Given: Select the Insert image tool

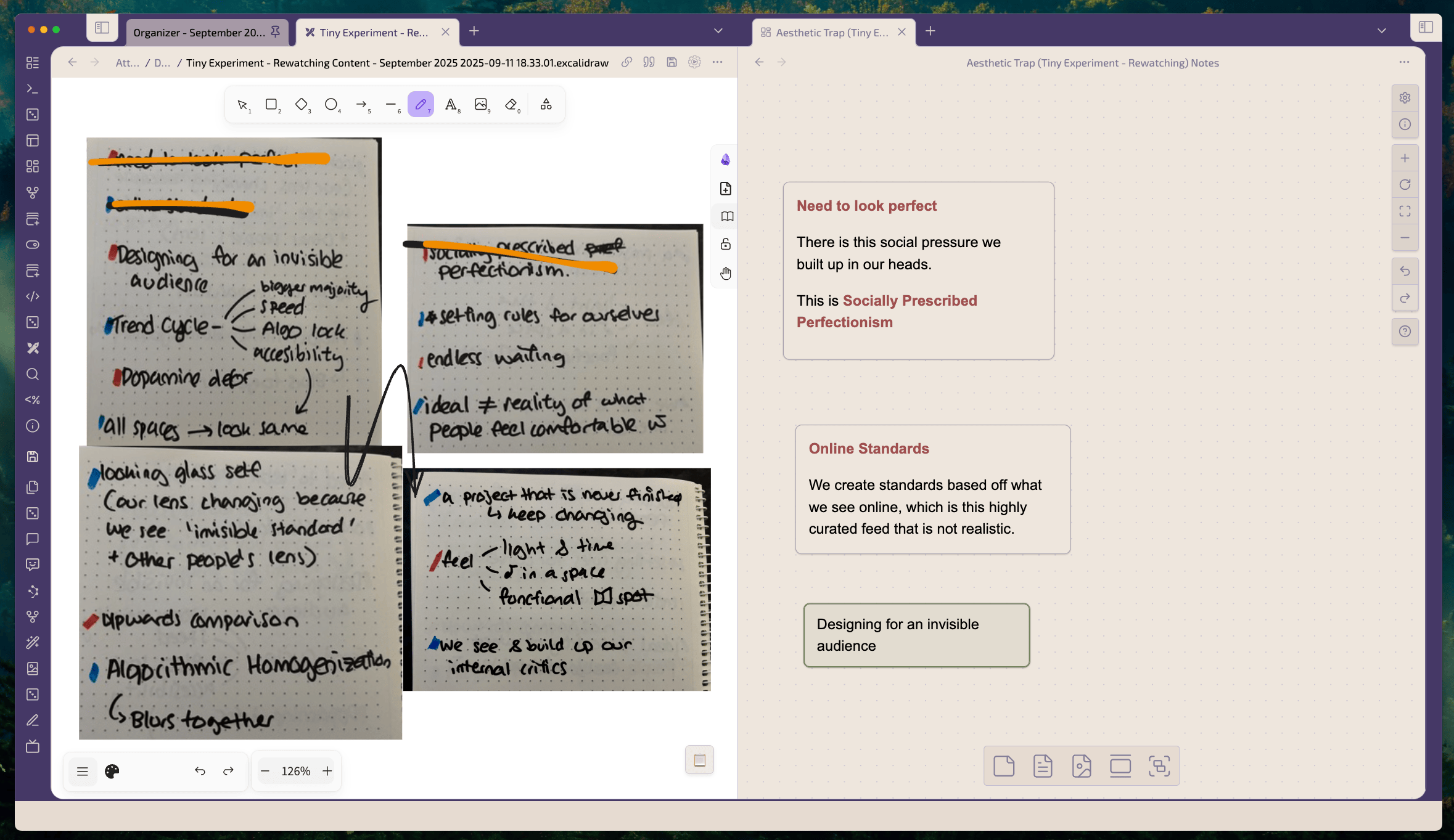Looking at the screenshot, I should point(481,105).
